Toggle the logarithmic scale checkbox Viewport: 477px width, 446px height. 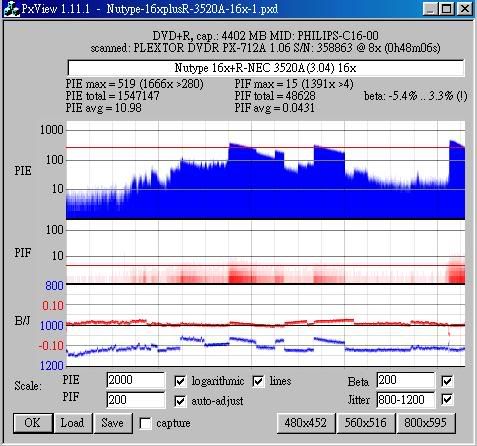(x=180, y=381)
